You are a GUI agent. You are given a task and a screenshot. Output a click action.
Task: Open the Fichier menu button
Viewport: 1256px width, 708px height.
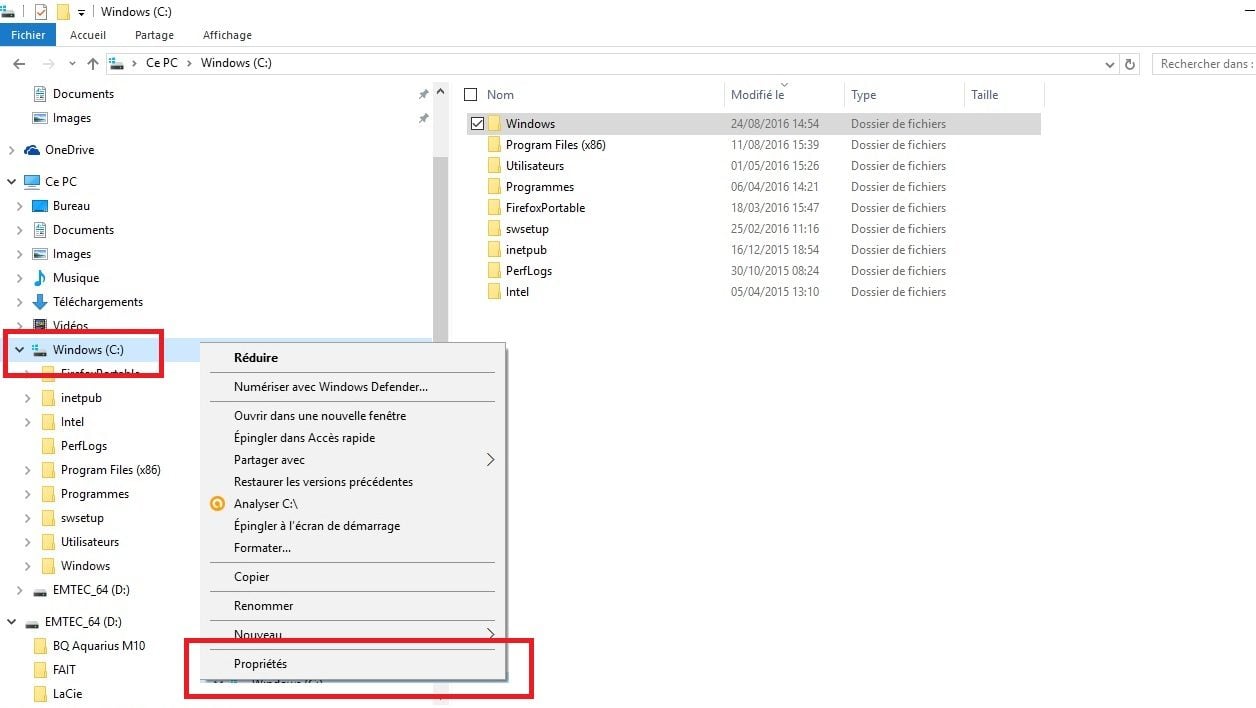28,35
